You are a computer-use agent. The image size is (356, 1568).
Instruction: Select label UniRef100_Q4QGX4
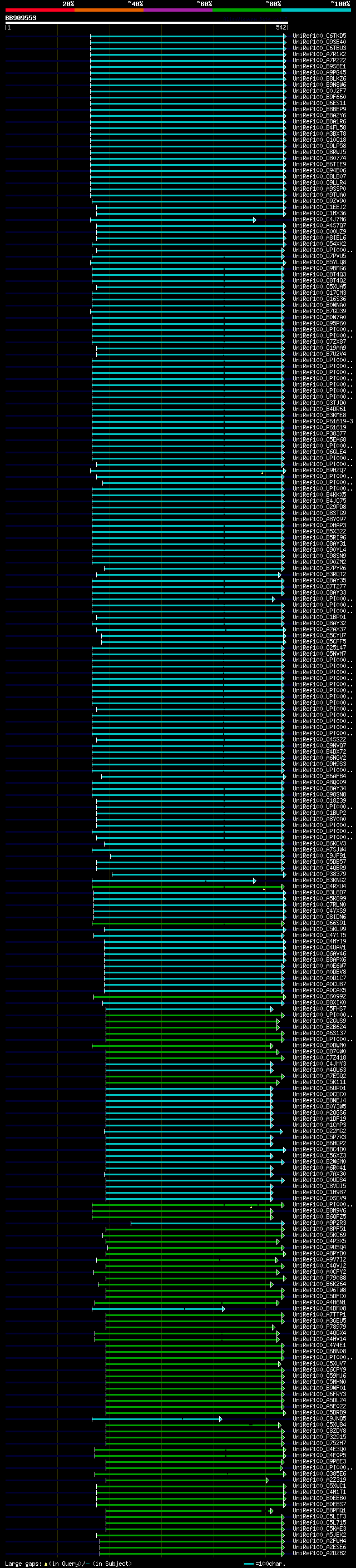(x=319, y=1333)
